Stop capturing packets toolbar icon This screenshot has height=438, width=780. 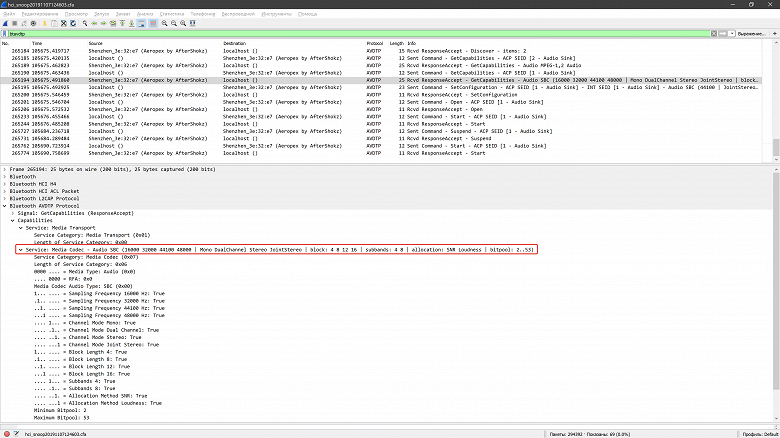tap(14, 23)
